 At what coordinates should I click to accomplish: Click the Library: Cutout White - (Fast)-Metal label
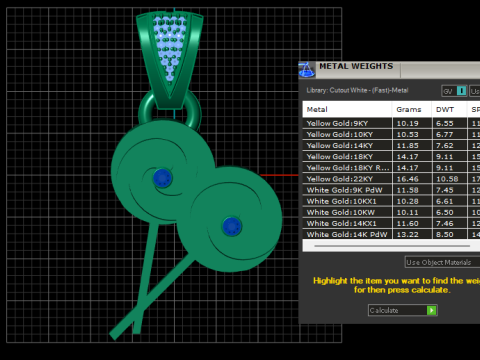click(357, 90)
